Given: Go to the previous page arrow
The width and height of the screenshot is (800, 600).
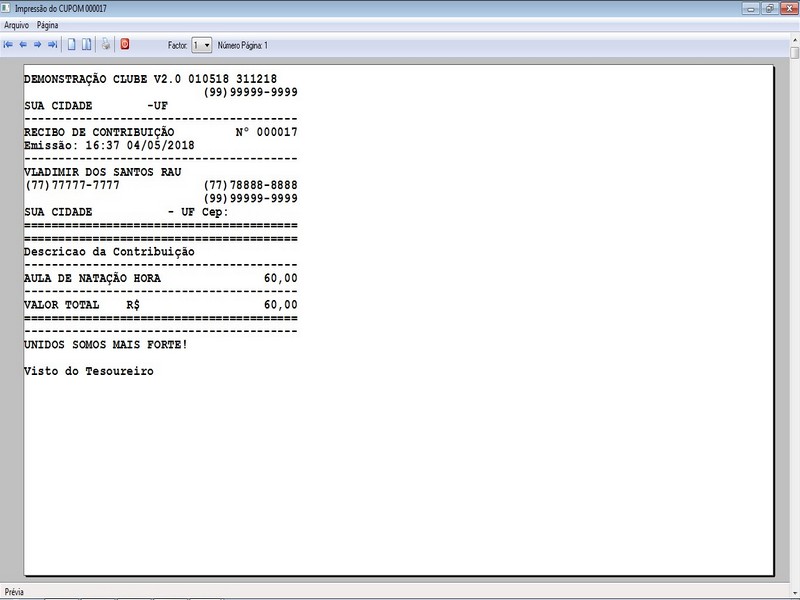Looking at the screenshot, I should click(x=23, y=45).
